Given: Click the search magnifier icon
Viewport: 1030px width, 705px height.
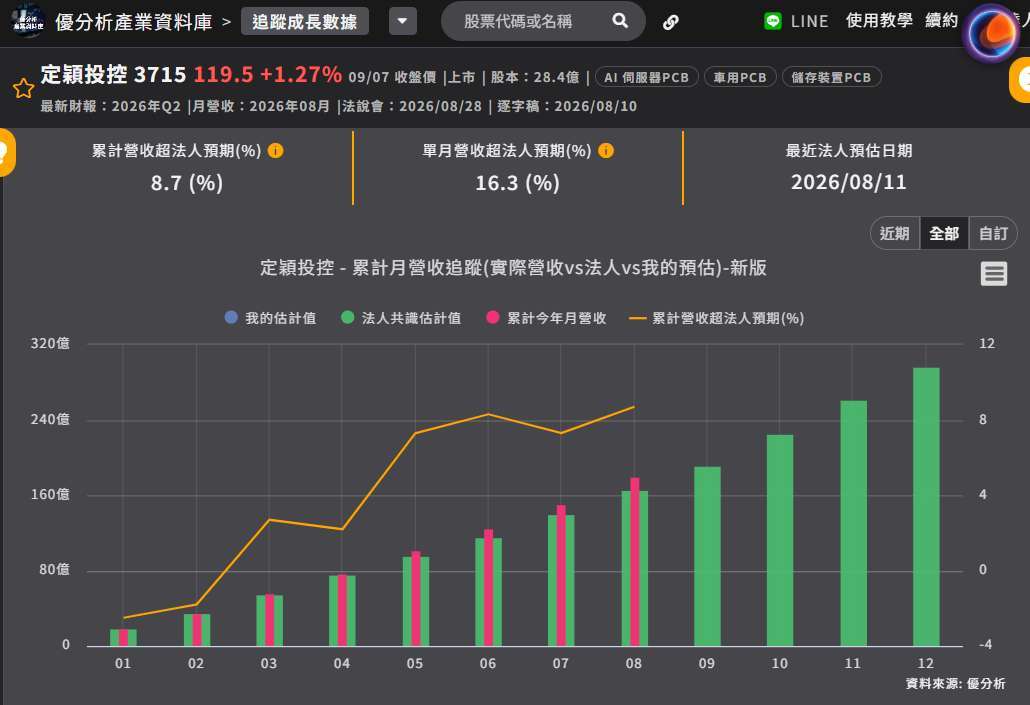Looking at the screenshot, I should point(619,21).
